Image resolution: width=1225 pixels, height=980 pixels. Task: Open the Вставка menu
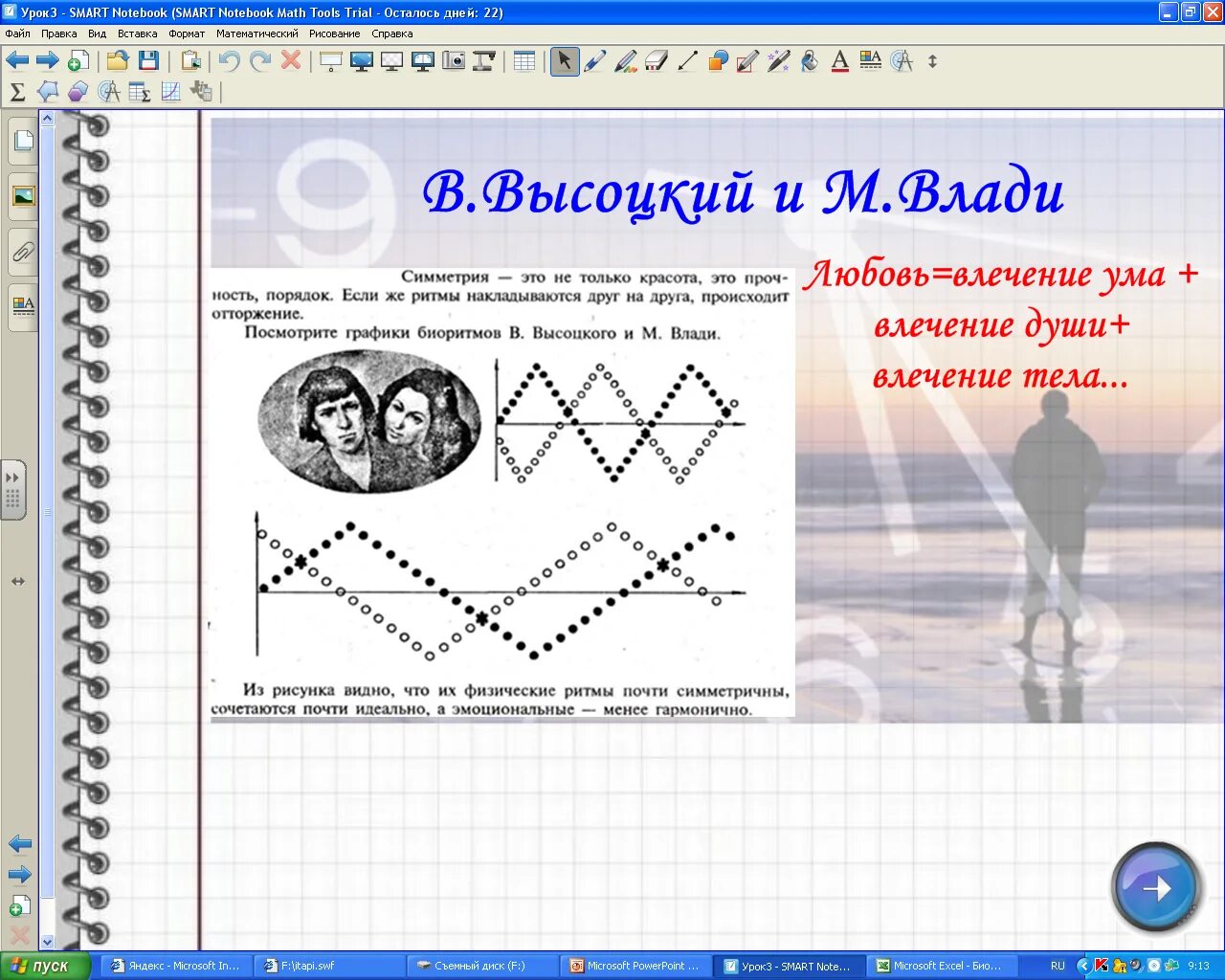click(x=138, y=33)
